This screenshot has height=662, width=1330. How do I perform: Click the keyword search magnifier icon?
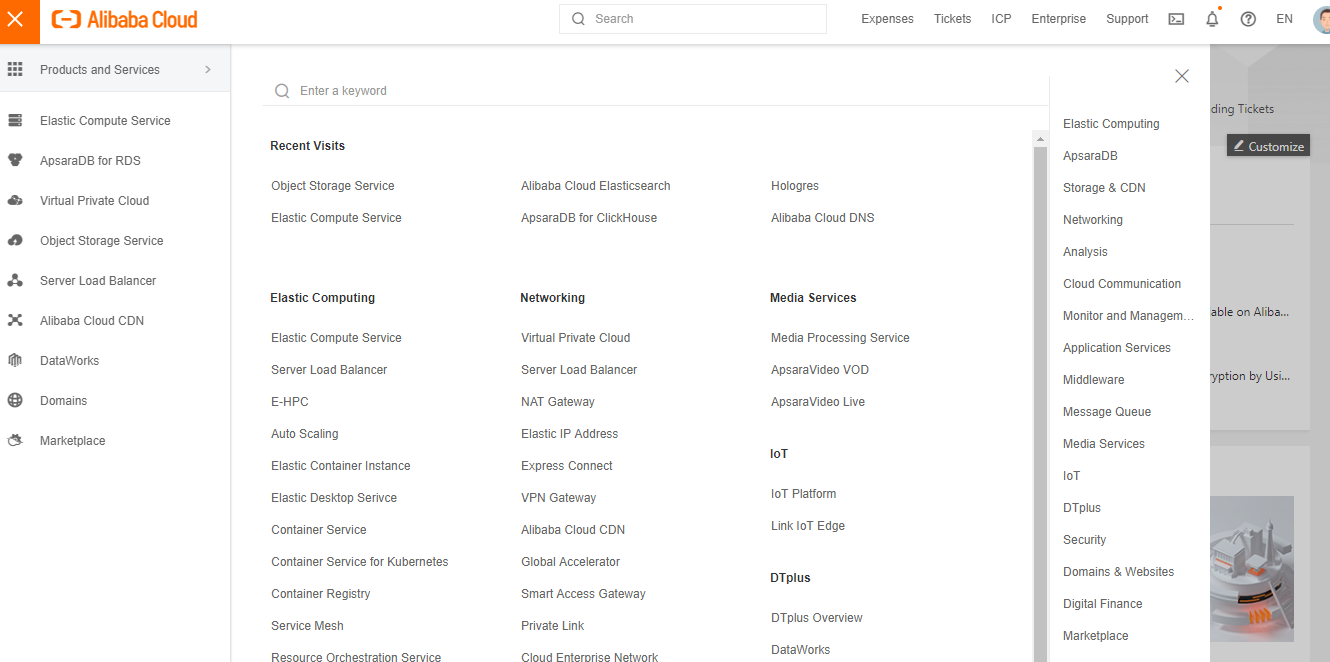click(282, 90)
